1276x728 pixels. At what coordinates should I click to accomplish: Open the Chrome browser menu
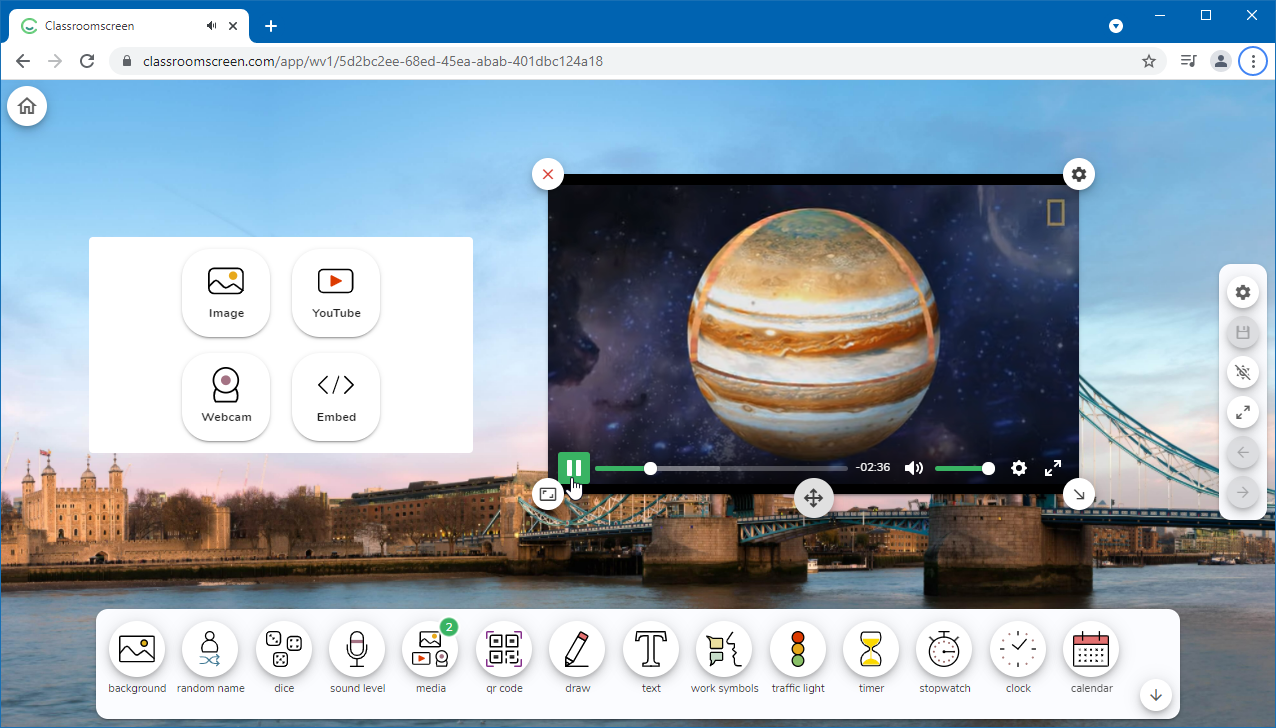pyautogui.click(x=1252, y=60)
